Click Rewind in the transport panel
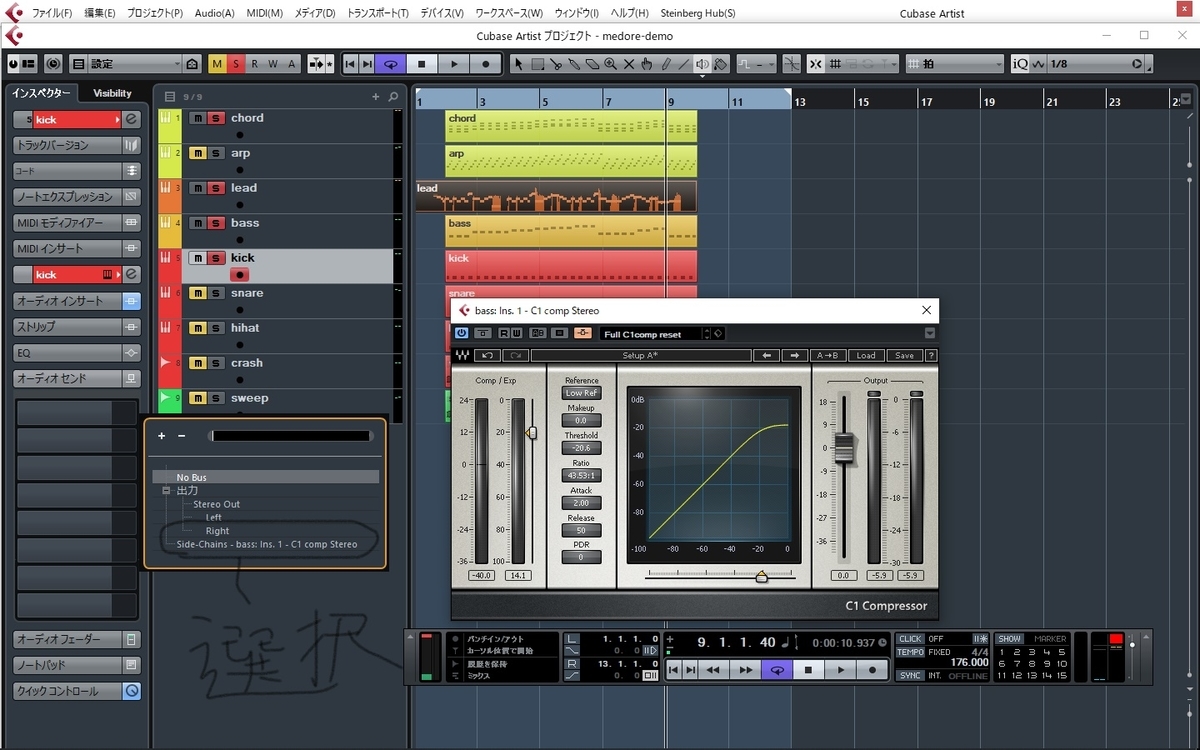The image size is (1200, 750). point(714,670)
